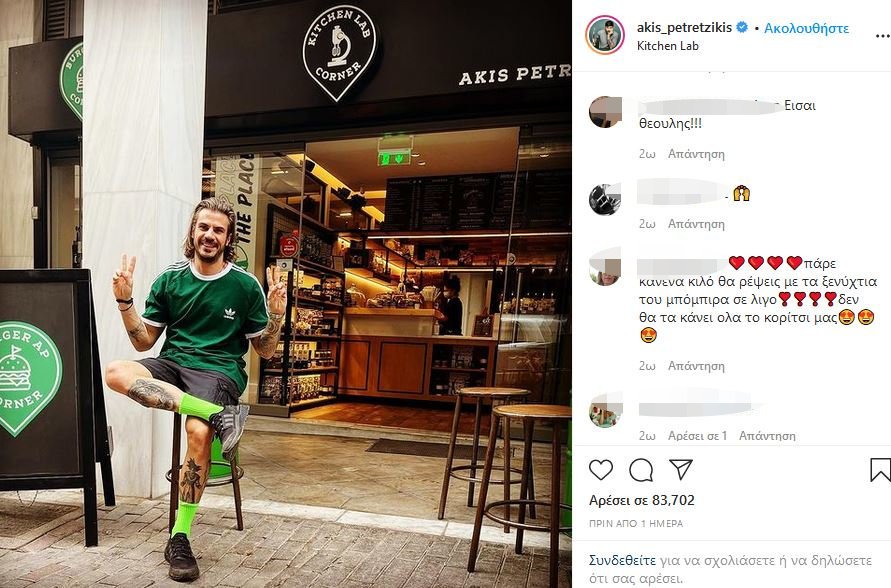Image resolution: width=891 pixels, height=588 pixels.
Task: Open comments via the speech bubble icon
Action: tap(641, 470)
